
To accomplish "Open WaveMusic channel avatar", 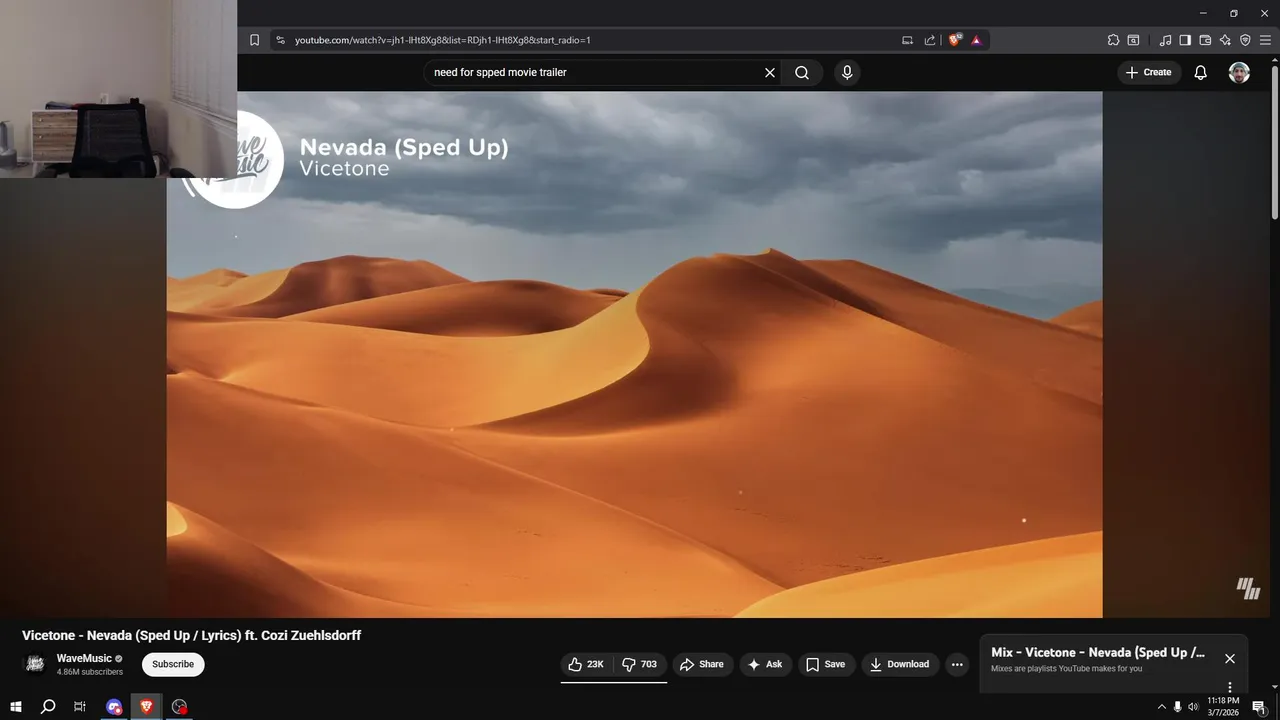I will pos(35,664).
